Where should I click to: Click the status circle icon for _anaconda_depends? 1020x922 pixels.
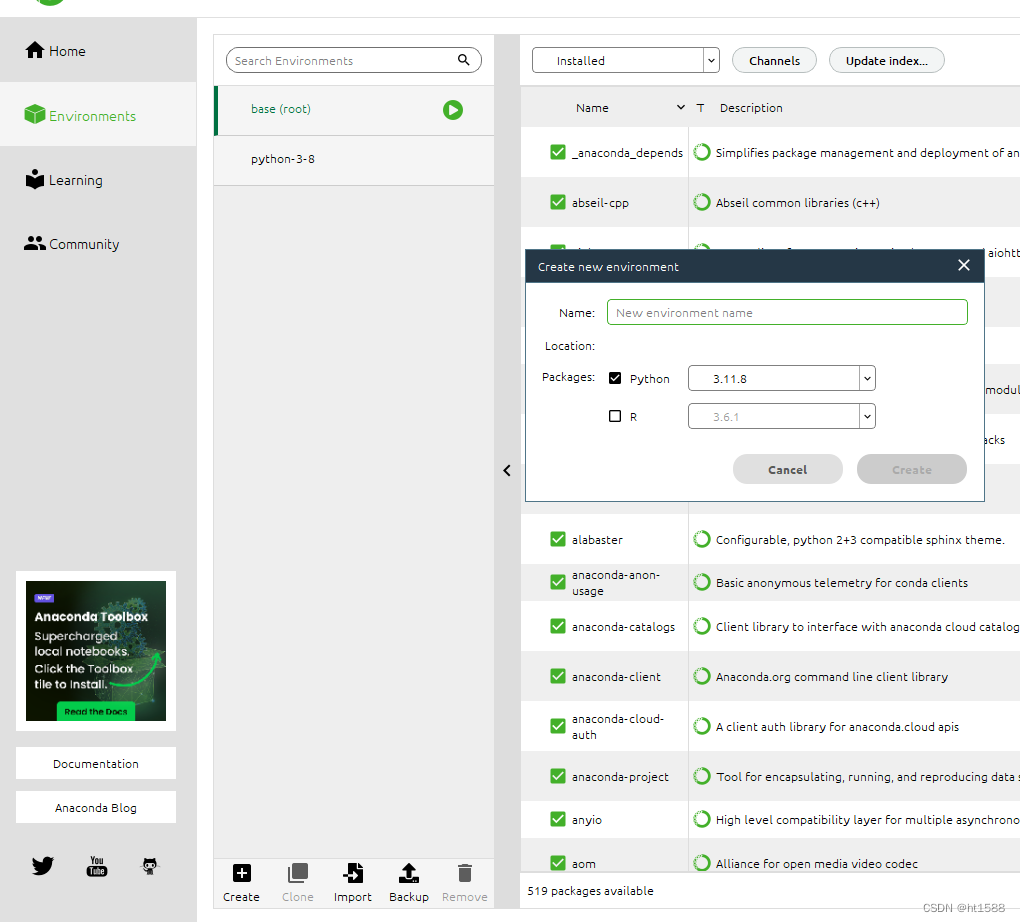point(701,152)
